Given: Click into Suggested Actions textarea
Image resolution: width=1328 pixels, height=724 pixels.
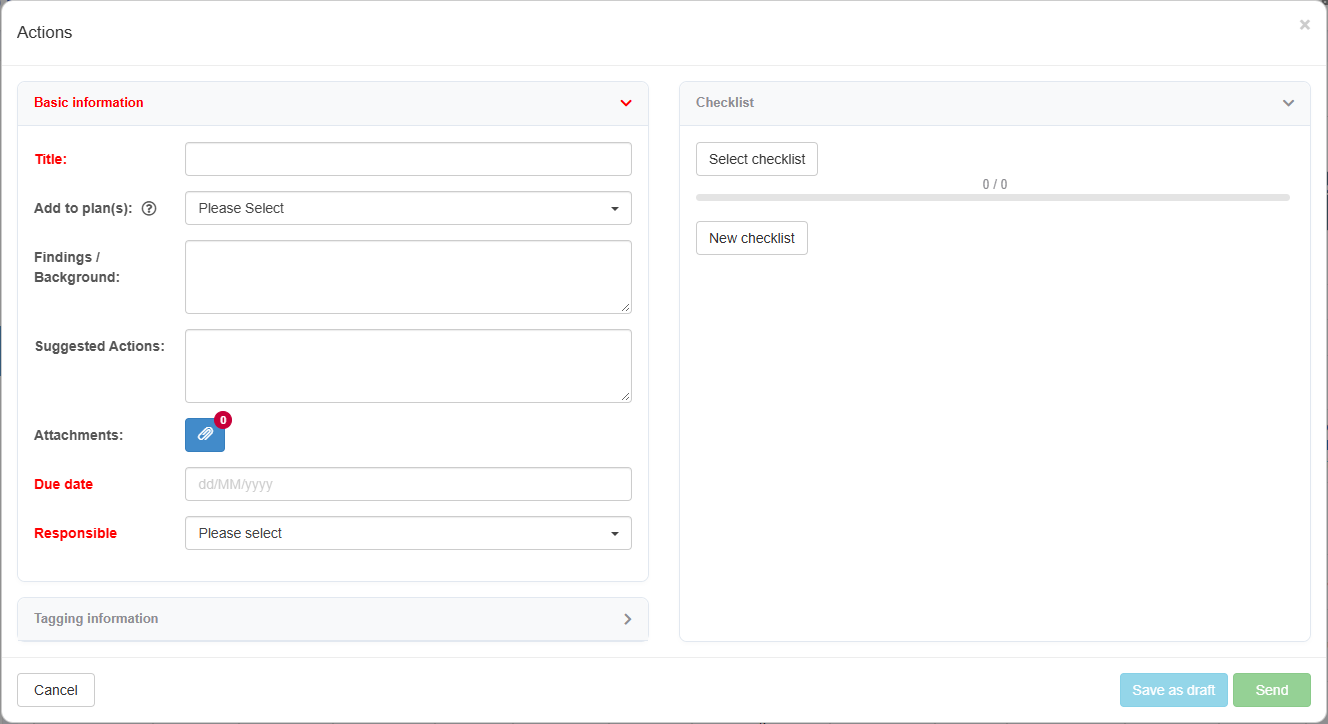Looking at the screenshot, I should pos(408,366).
